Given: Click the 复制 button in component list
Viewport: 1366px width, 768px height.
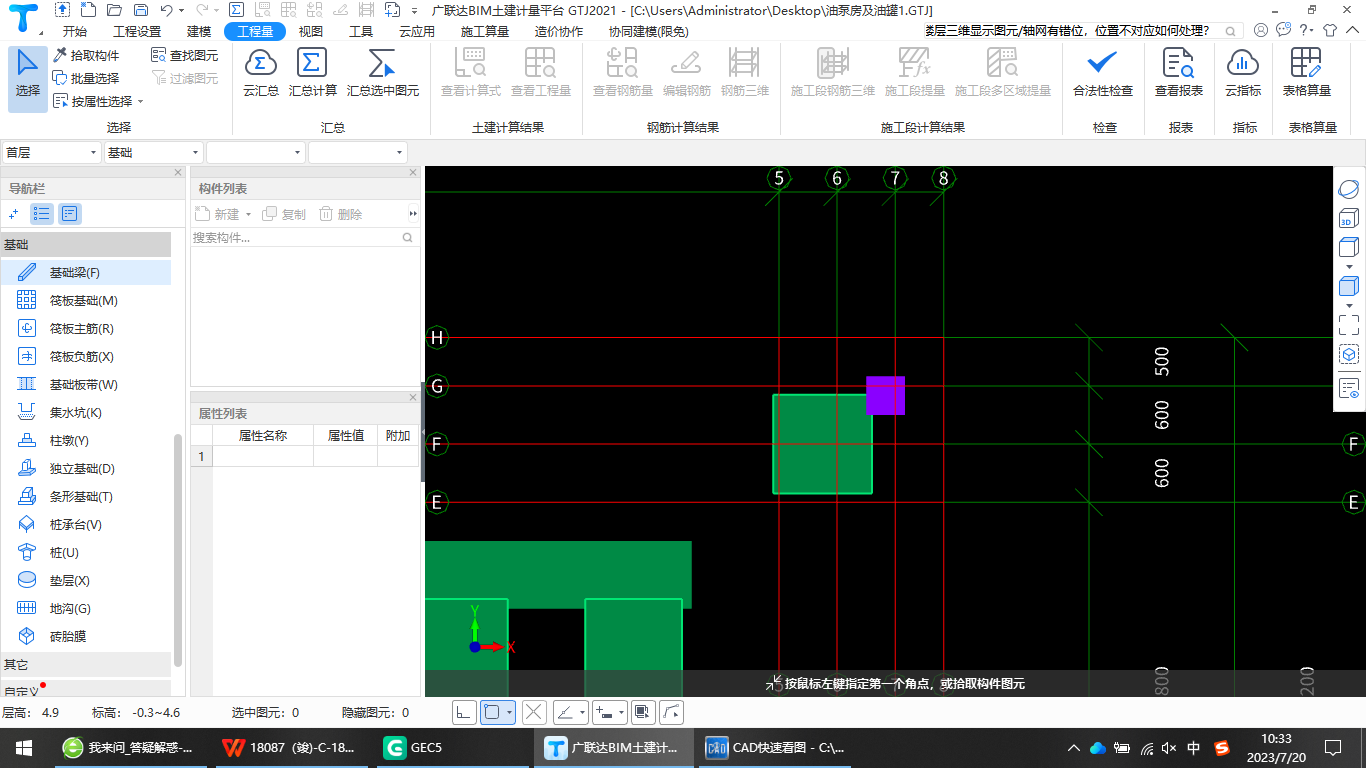Looking at the screenshot, I should tap(284, 214).
